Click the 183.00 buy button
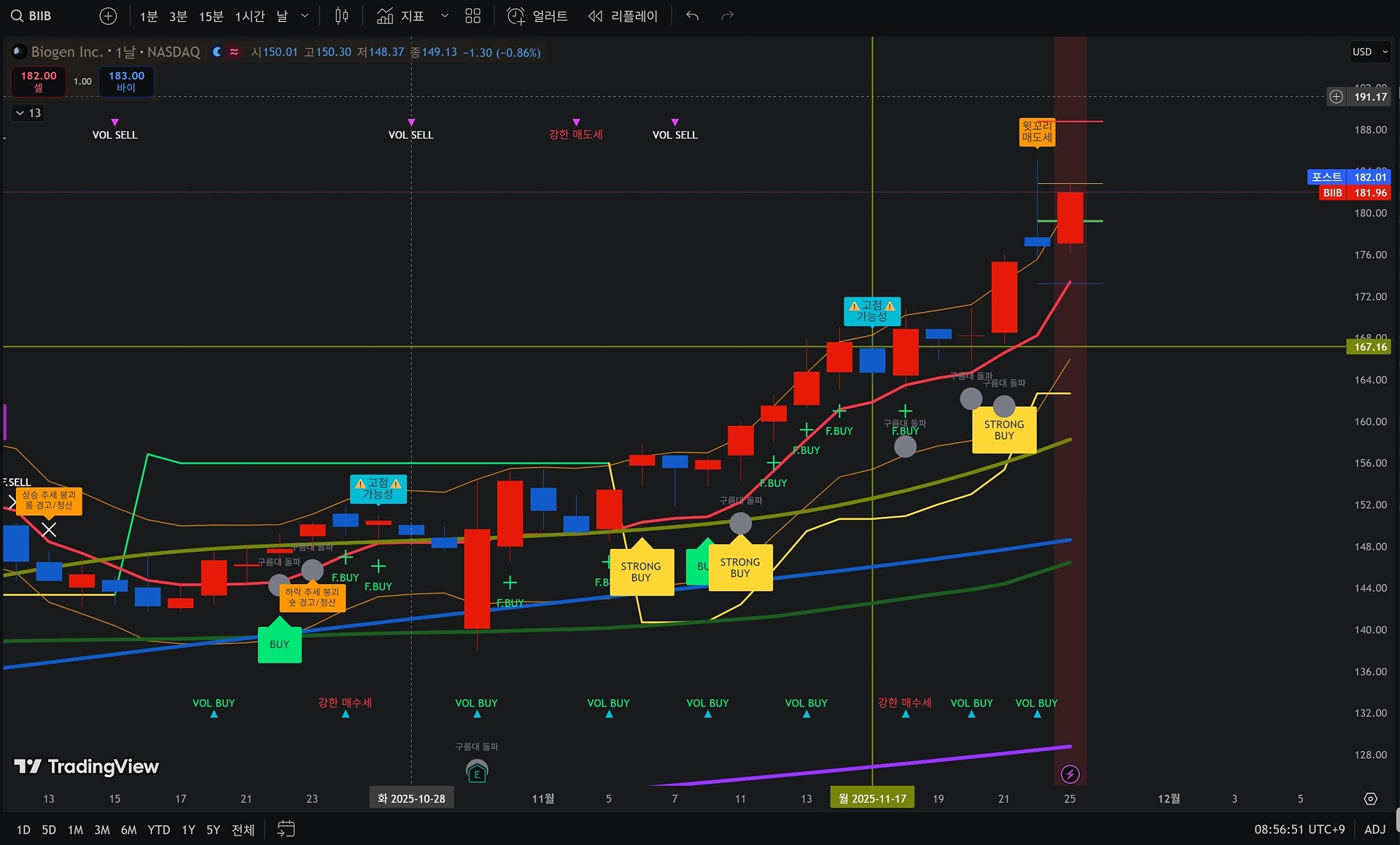 point(126,81)
